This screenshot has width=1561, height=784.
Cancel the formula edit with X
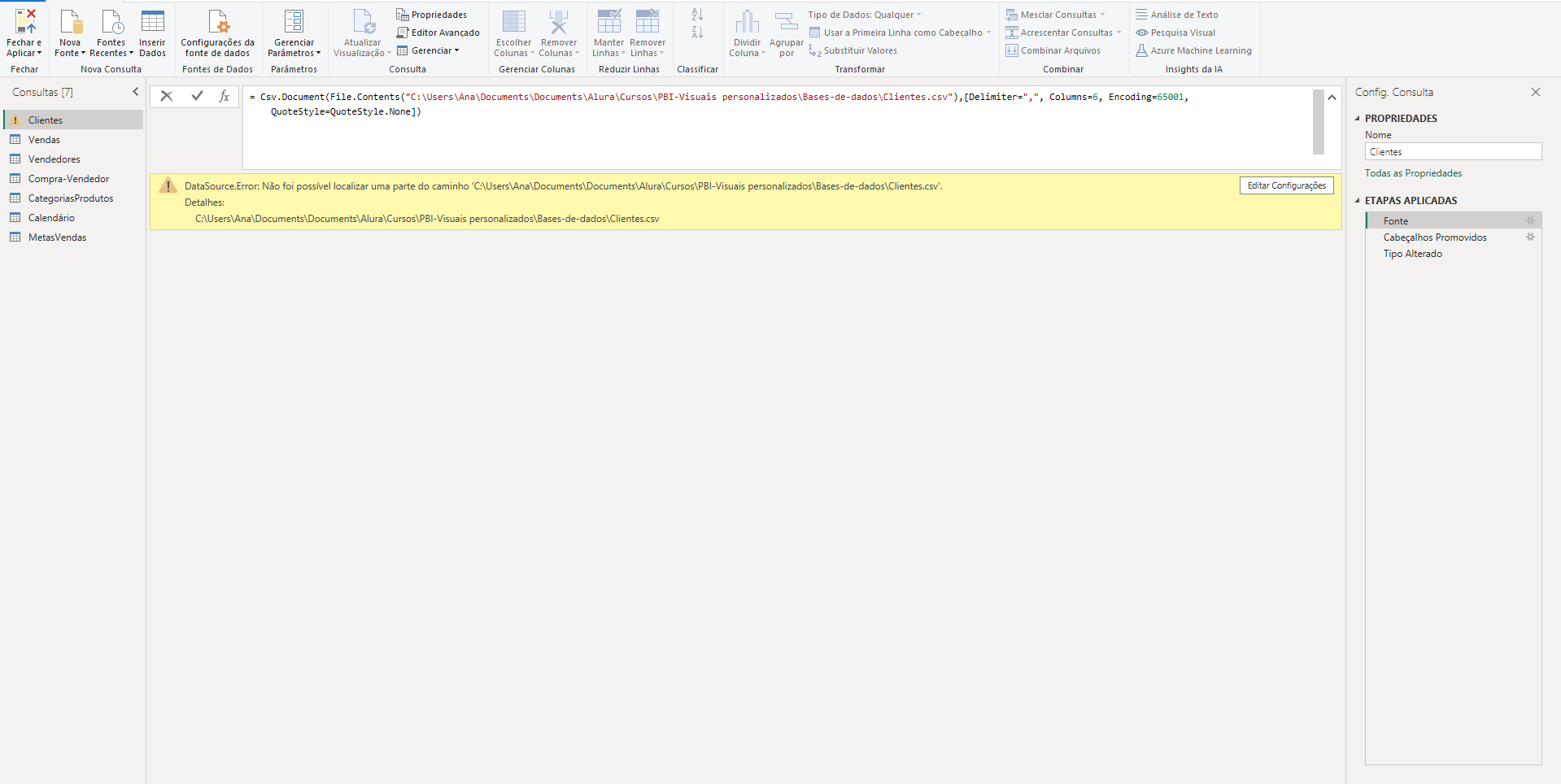tap(167, 96)
